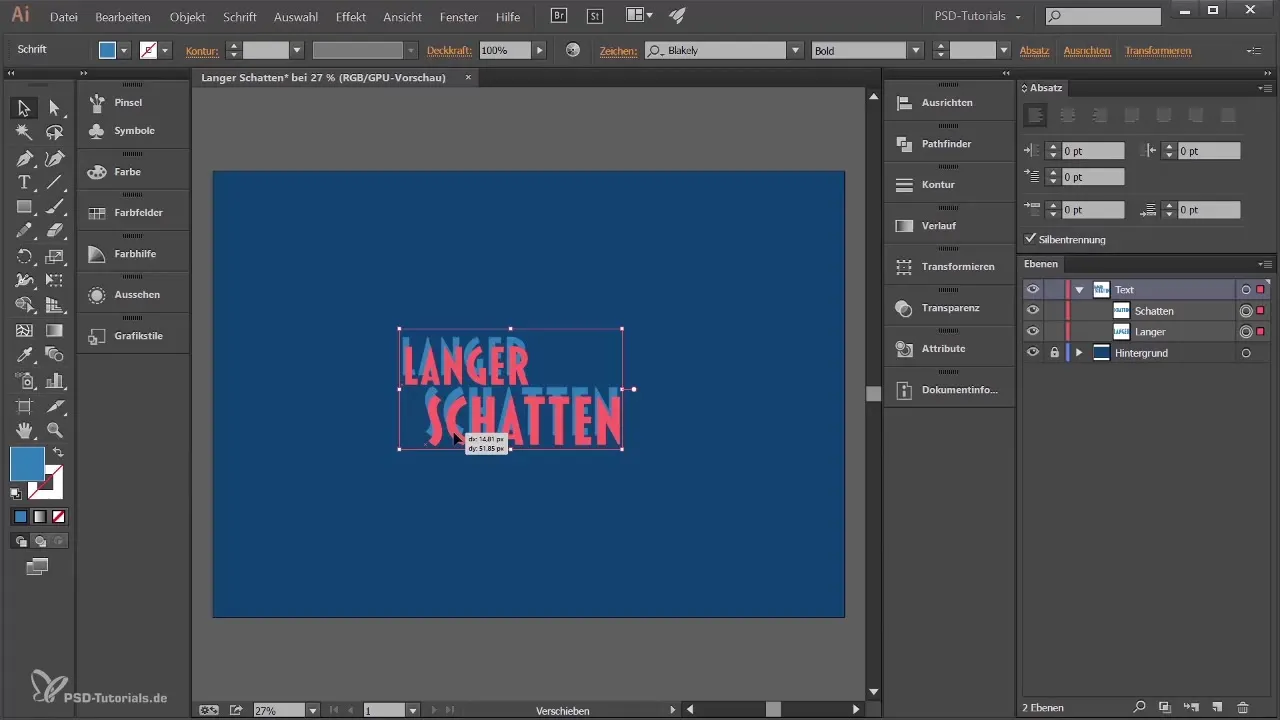Open the Datei menu
The height and width of the screenshot is (720, 1280).
(64, 17)
